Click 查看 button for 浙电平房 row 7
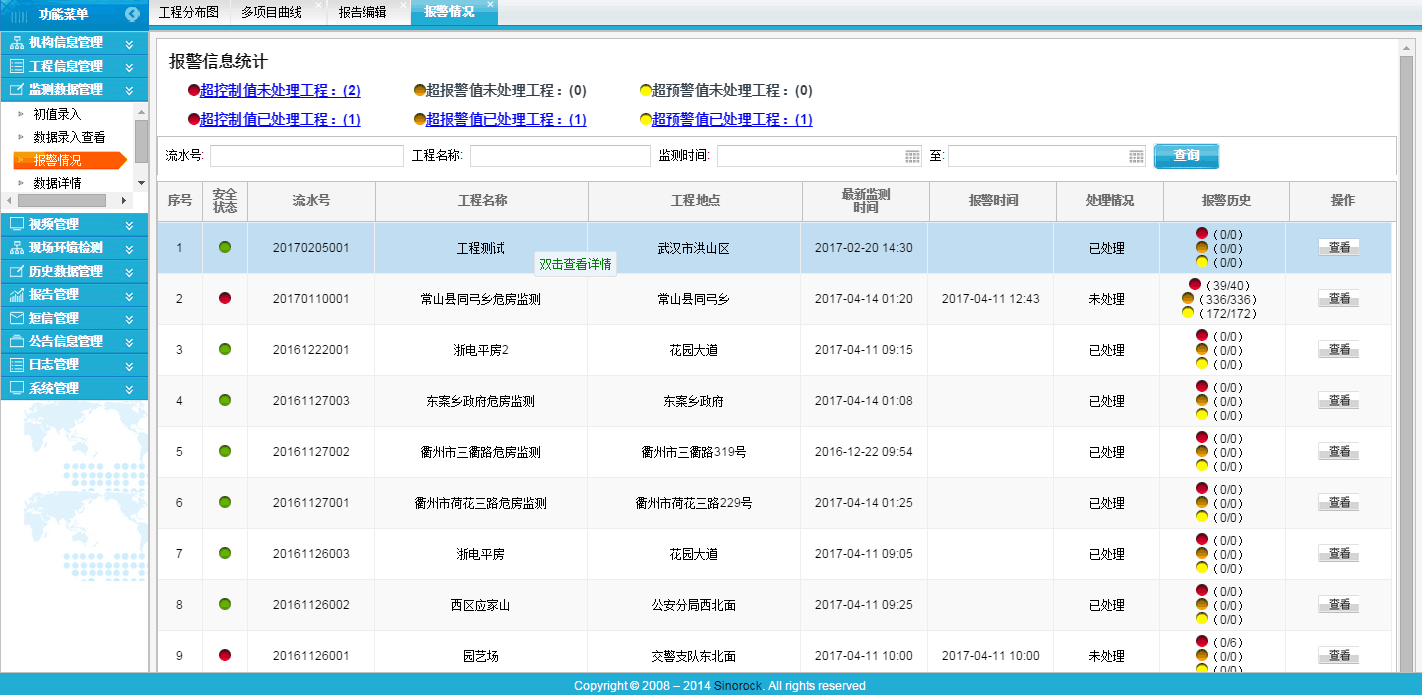 click(x=1339, y=554)
